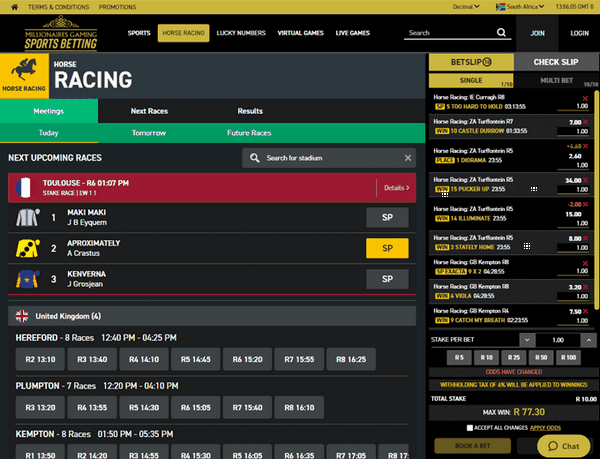Click the search magnifier in the header
Viewport: 600px width, 459px height.
click(x=497, y=33)
